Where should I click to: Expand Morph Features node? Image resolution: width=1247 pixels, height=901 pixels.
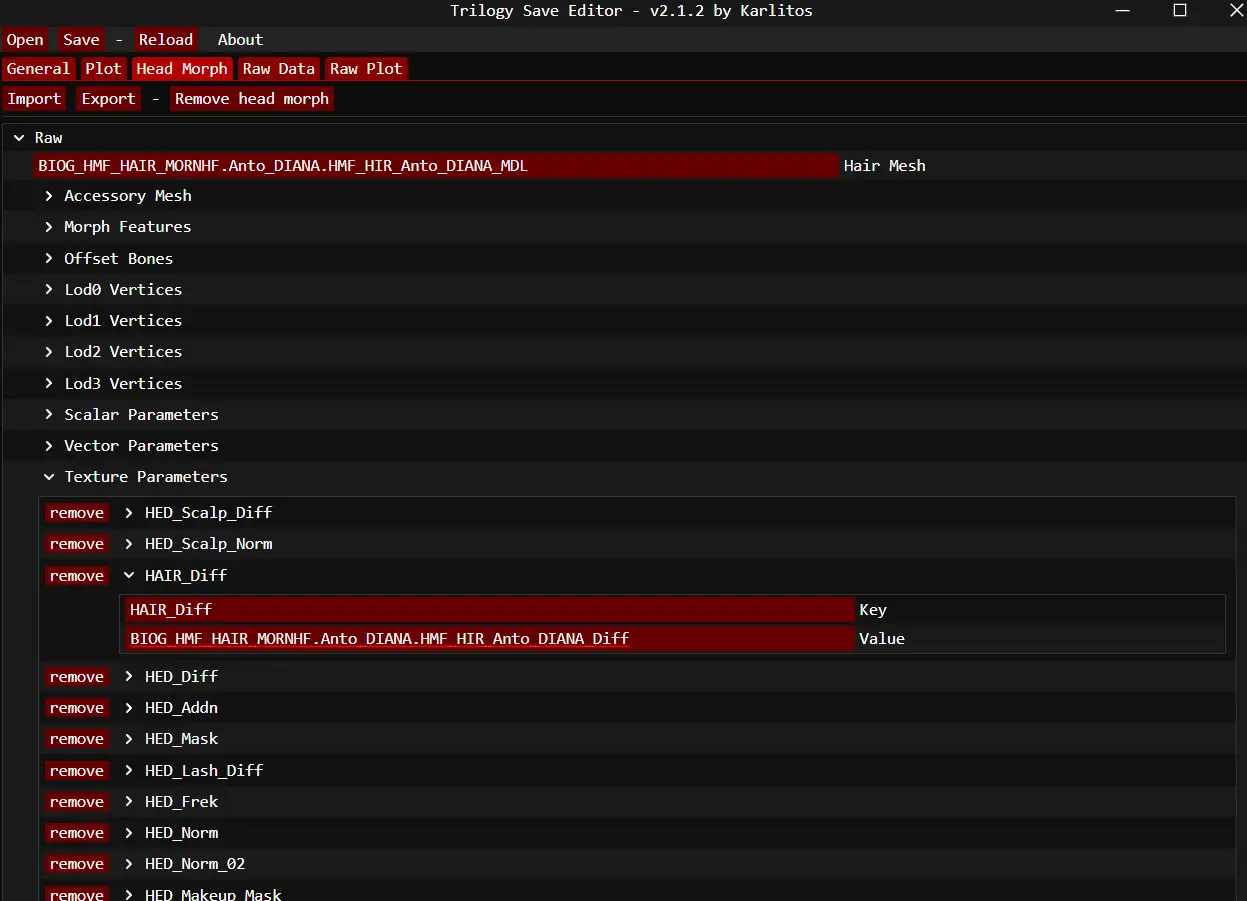point(49,227)
